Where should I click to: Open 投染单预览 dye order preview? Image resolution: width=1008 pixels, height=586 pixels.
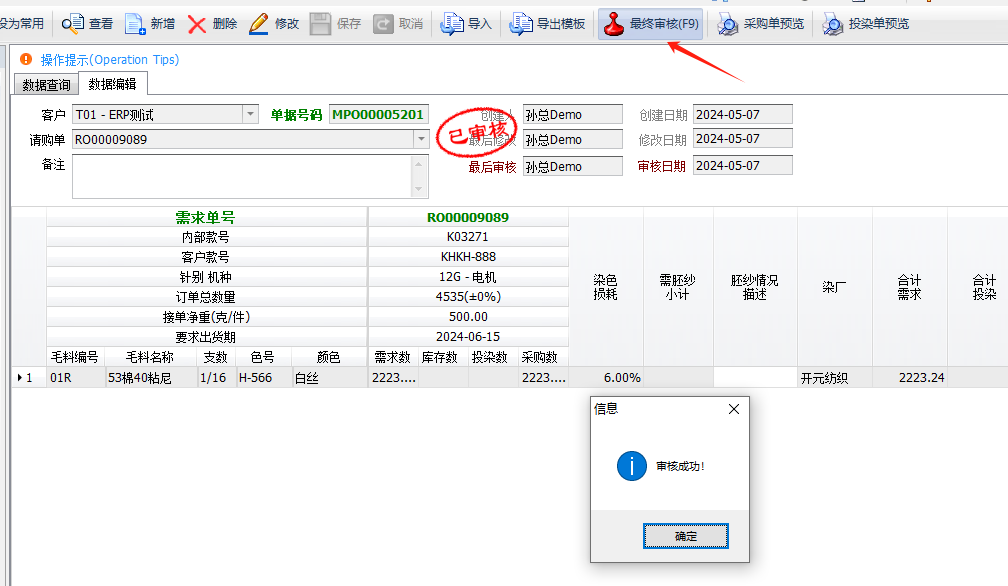(x=866, y=24)
